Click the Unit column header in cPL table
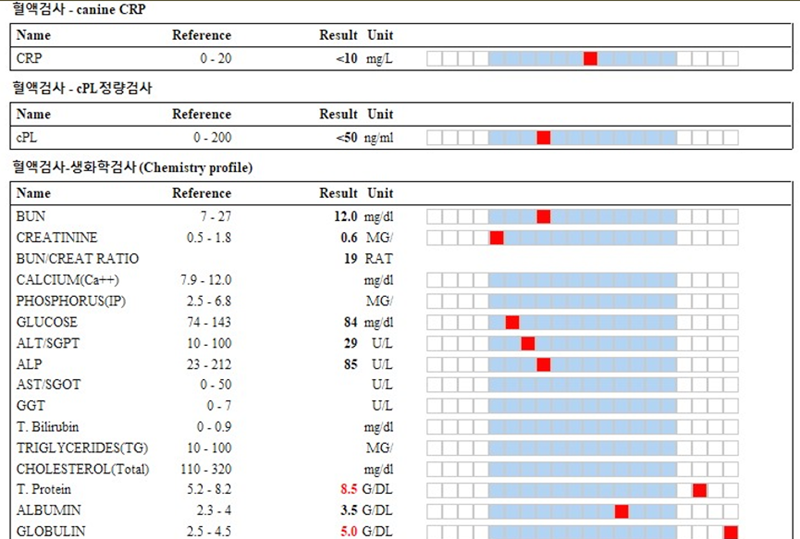The width and height of the screenshot is (800, 539). coord(381,114)
